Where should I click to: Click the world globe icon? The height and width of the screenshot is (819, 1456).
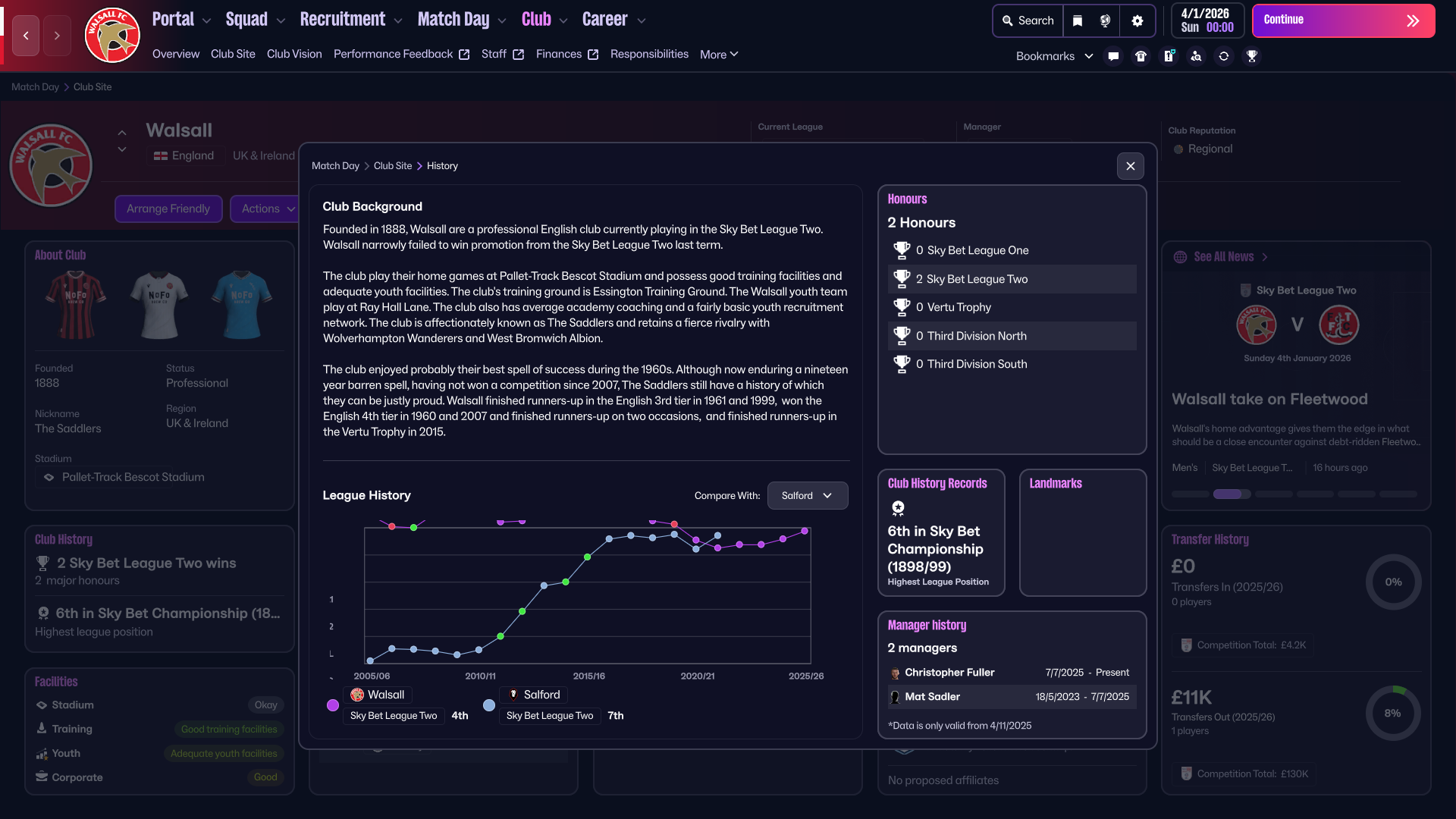coord(1106,21)
